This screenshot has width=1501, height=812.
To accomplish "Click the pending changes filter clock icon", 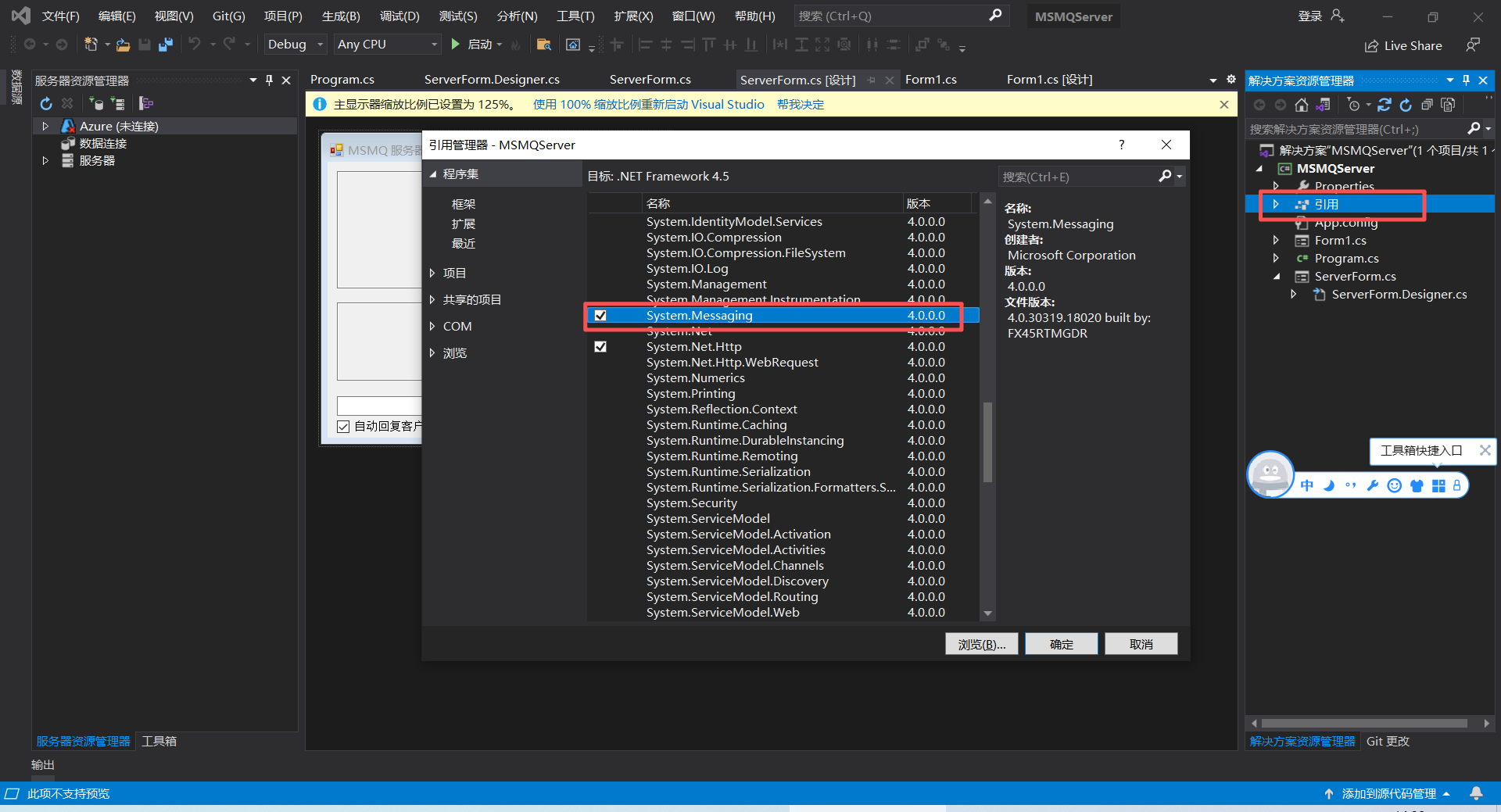I will (x=1354, y=105).
